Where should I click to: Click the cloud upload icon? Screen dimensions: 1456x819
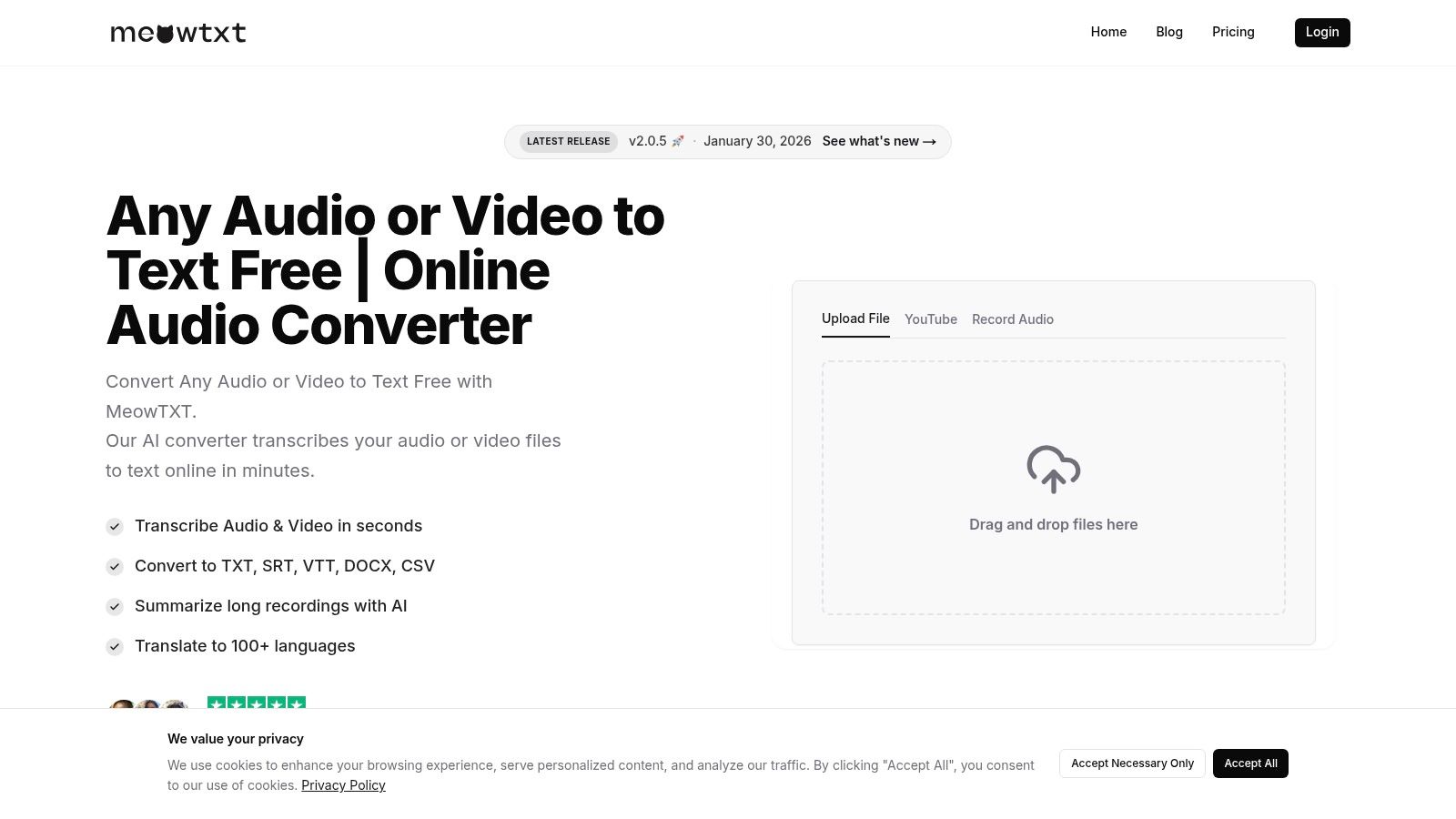1053,470
